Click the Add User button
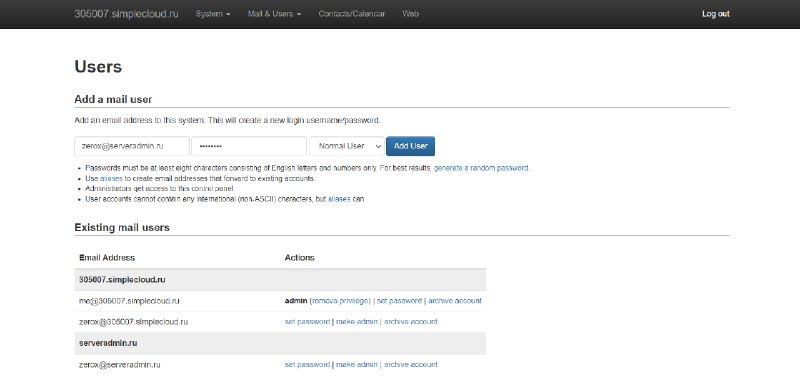This screenshot has width=800, height=384. tap(411, 146)
